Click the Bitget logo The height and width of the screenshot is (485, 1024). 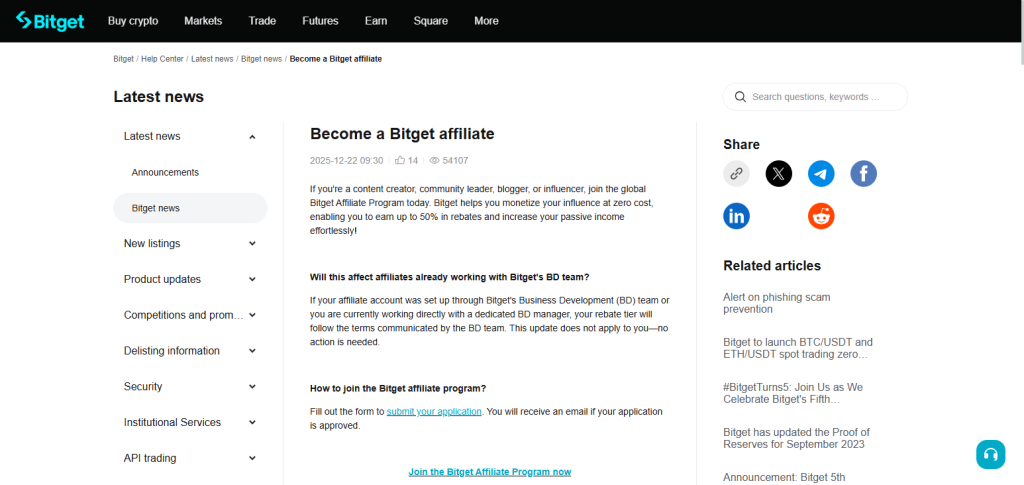pos(50,21)
